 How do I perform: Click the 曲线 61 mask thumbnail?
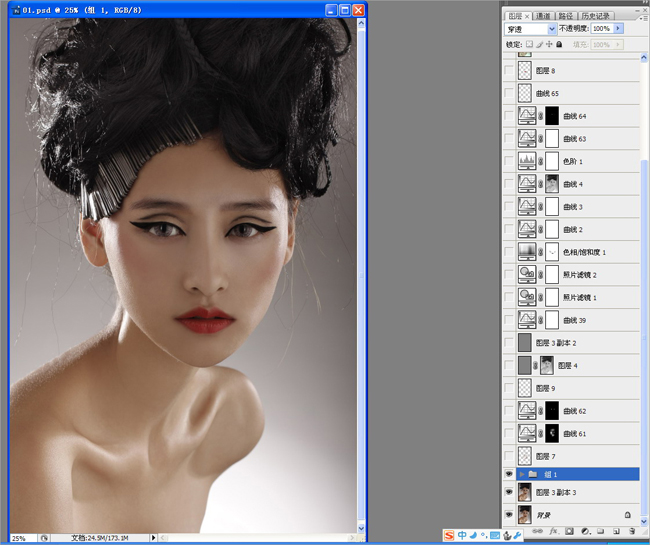[552, 434]
